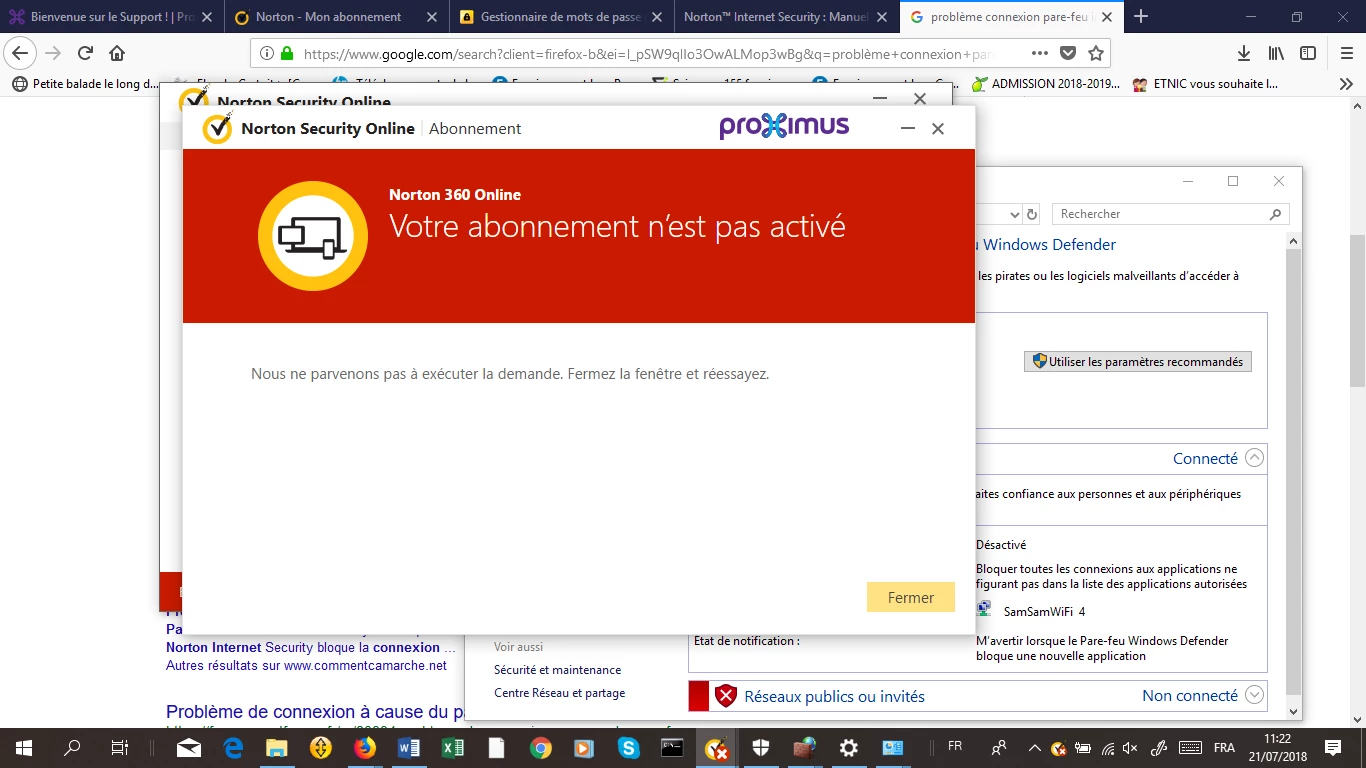Viewport: 1366px width, 768px height.
Task: Switch to 'Norton - Mon abonnement' tab
Action: pyautogui.click(x=335, y=17)
